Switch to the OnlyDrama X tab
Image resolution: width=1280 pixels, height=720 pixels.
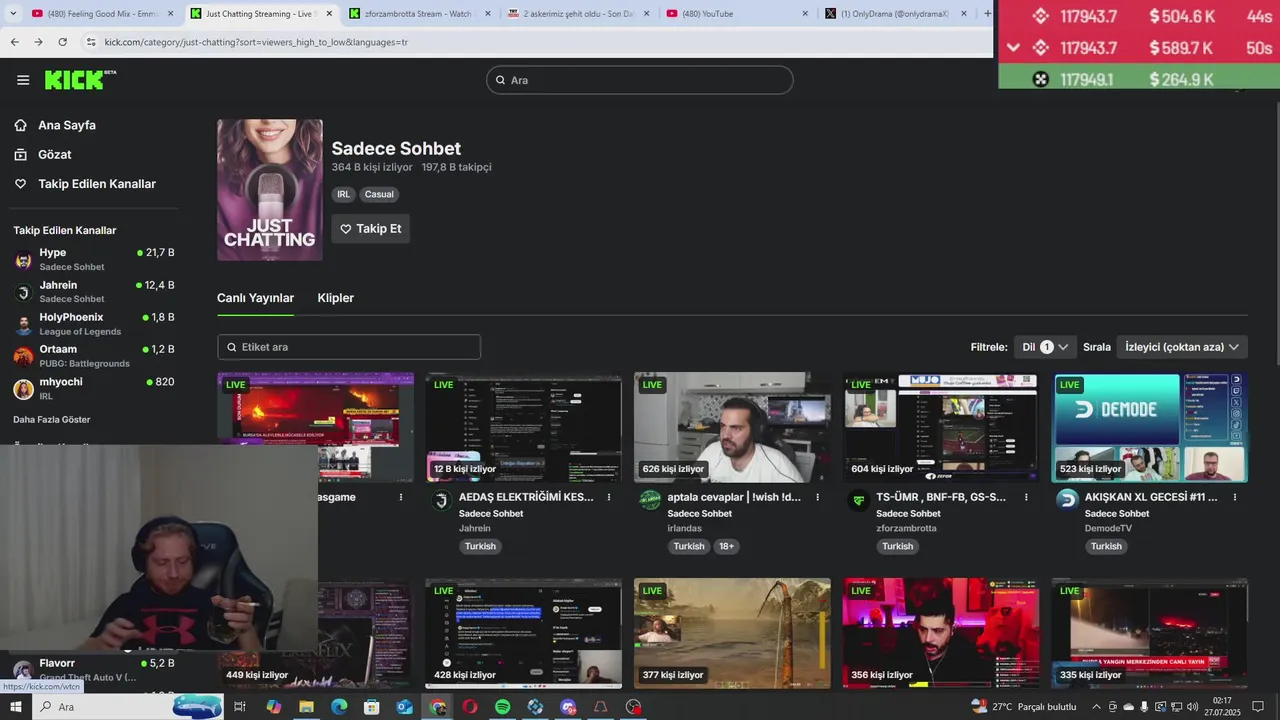click(x=895, y=14)
